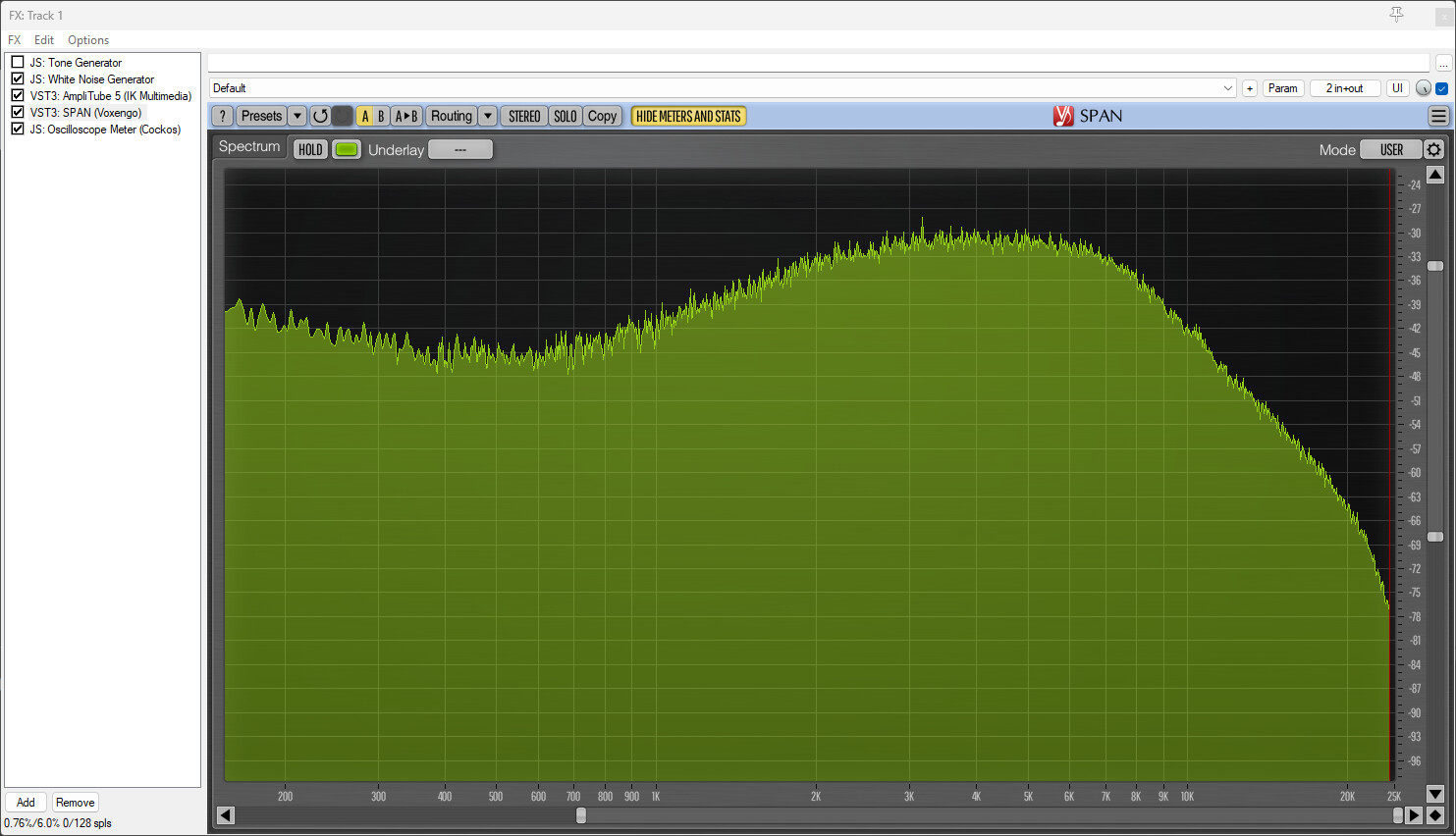This screenshot has width=1456, height=836.
Task: Select the Spectrum tab
Action: (x=249, y=146)
